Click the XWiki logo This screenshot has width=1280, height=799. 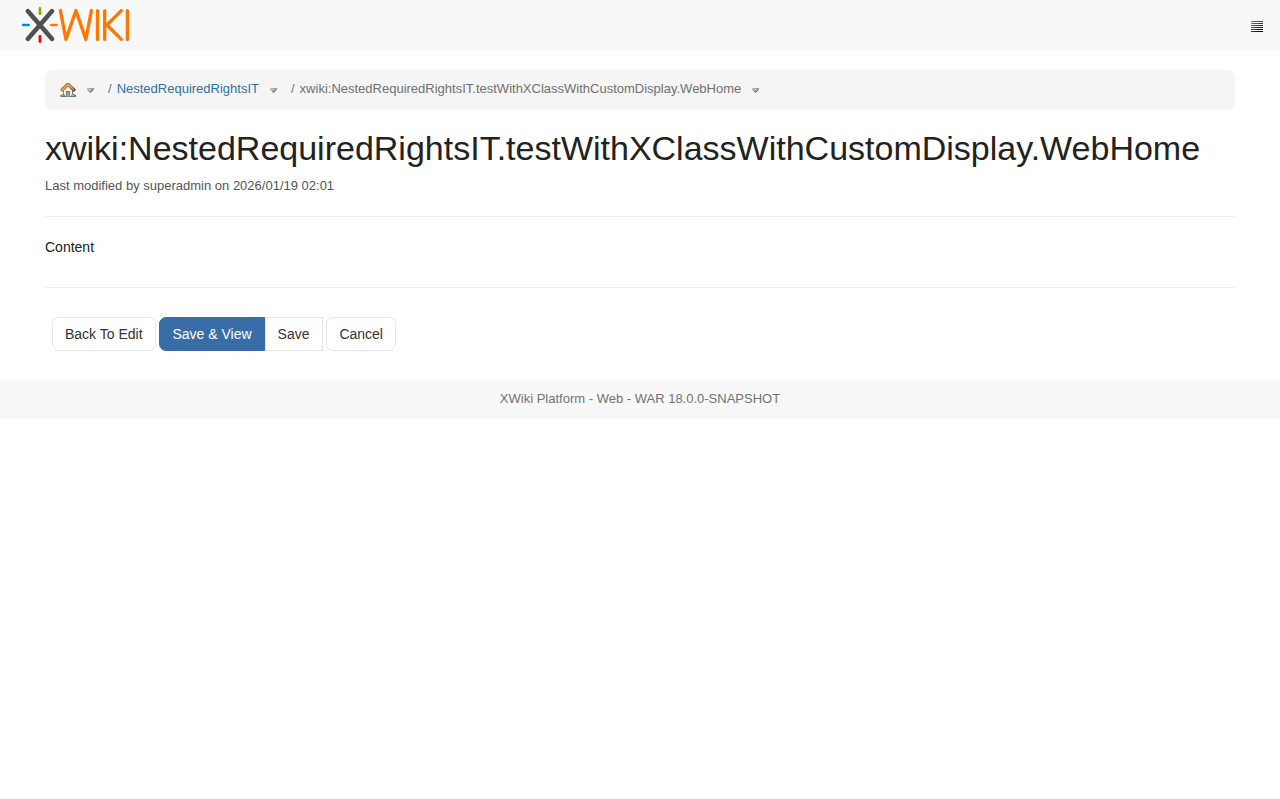coord(76,25)
